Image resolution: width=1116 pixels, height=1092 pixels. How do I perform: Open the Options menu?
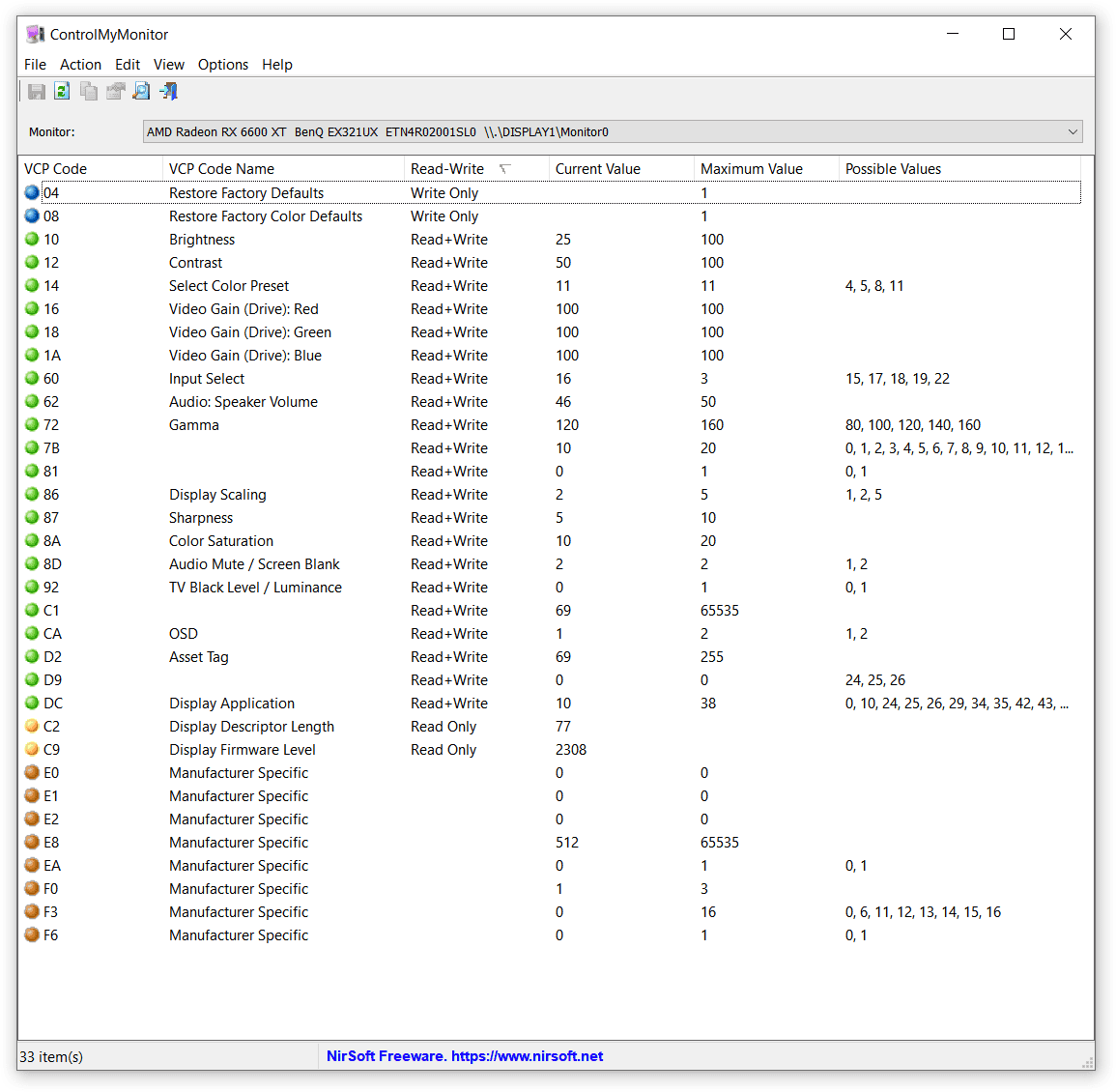pos(223,65)
